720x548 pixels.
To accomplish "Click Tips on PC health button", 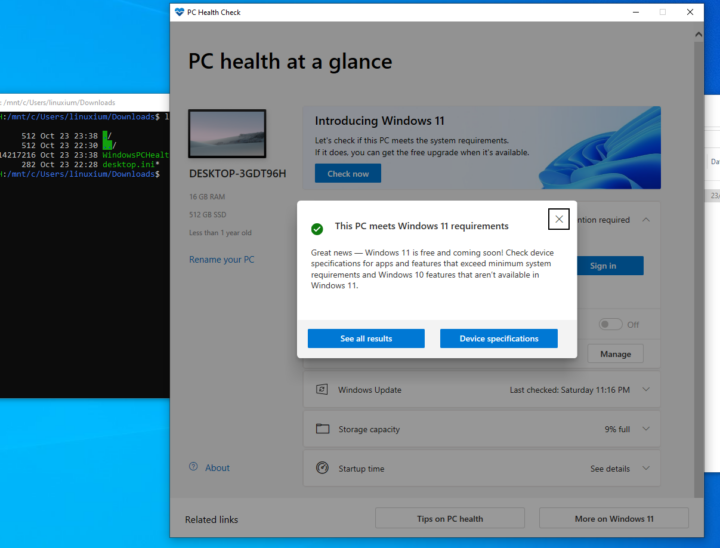I will pyautogui.click(x=450, y=519).
